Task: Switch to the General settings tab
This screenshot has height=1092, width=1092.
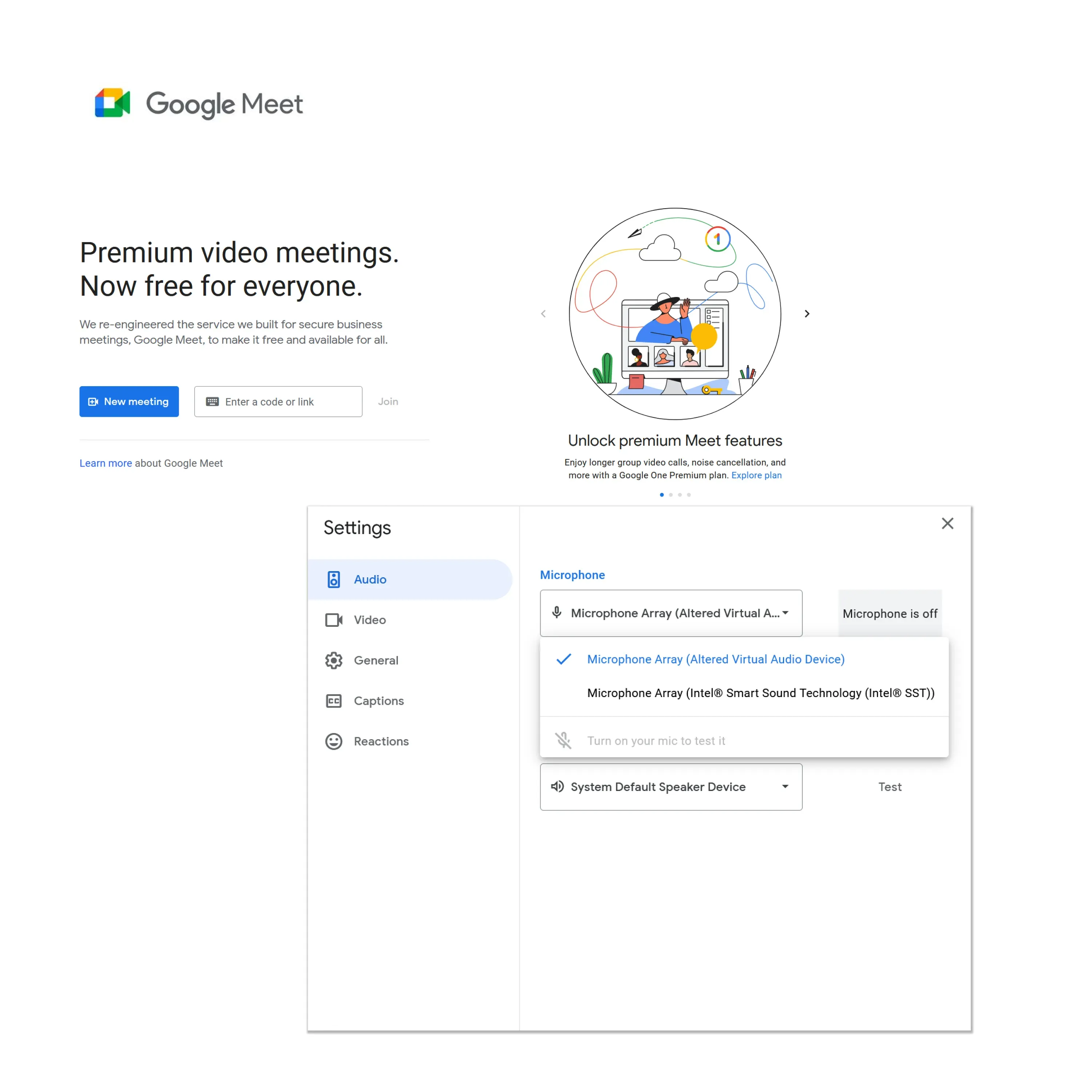Action: [x=410, y=660]
